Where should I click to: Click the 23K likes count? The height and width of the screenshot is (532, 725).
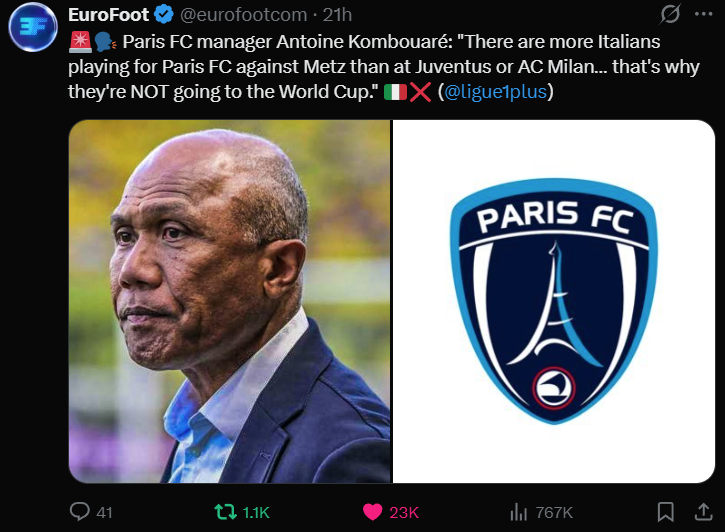[x=404, y=512]
